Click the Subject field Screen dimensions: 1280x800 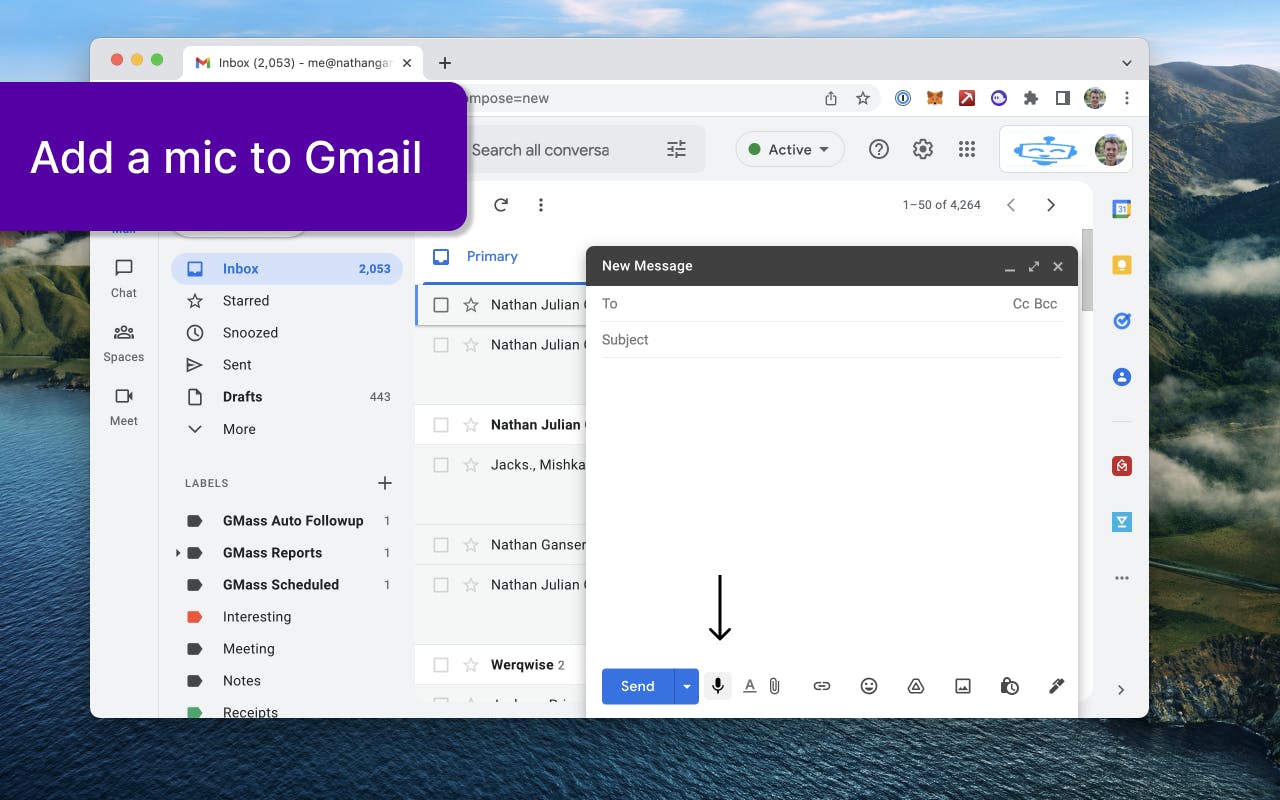pos(832,340)
